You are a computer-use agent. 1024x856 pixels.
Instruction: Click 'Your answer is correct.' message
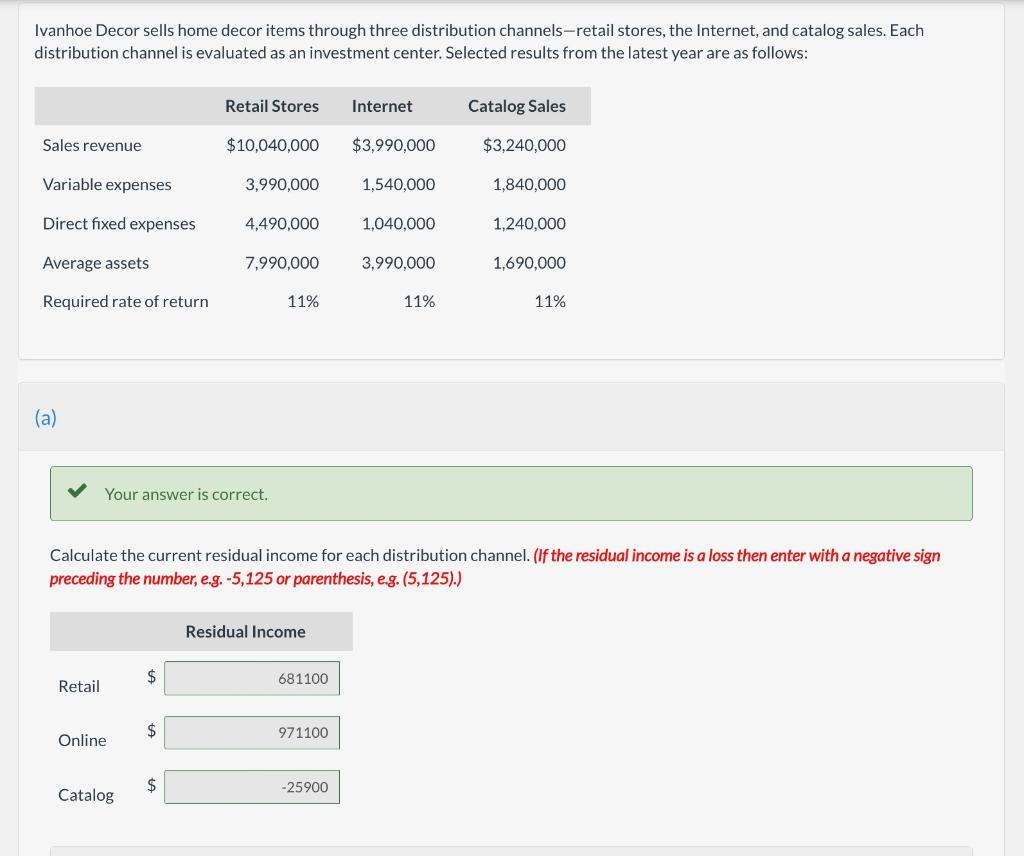(186, 494)
